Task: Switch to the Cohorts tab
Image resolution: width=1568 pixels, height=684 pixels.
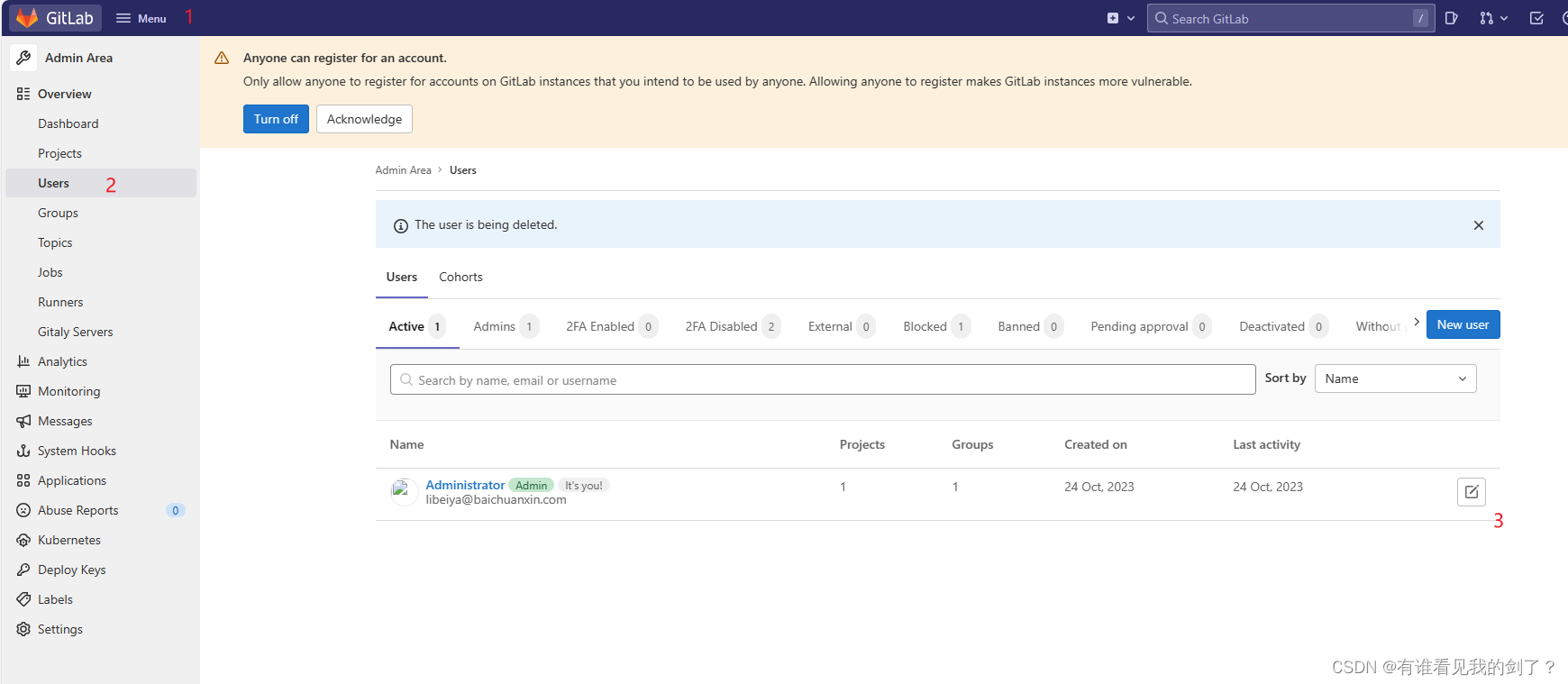Action: tap(460, 278)
